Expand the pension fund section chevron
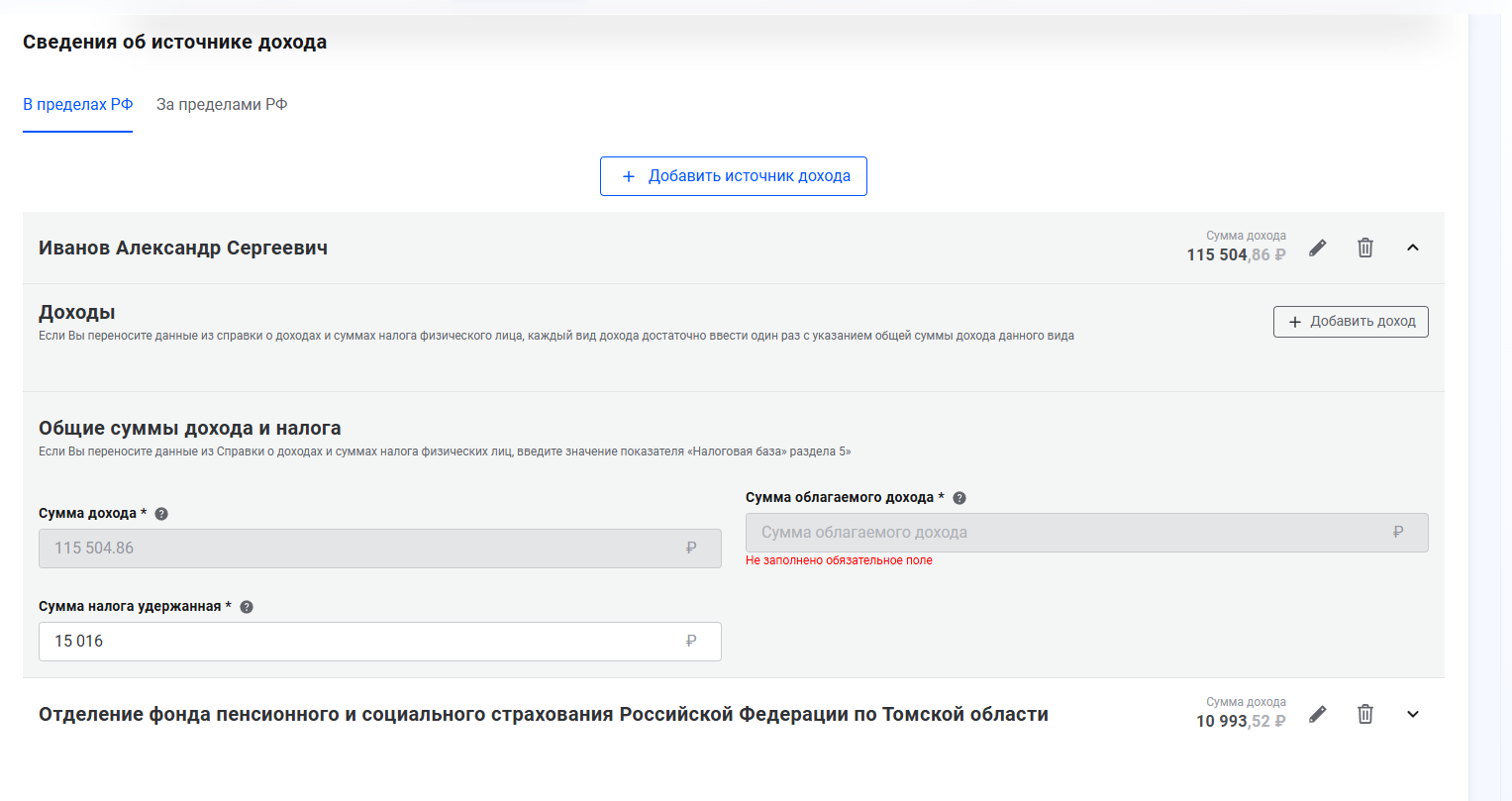This screenshot has height=801, width=1512. tap(1413, 714)
